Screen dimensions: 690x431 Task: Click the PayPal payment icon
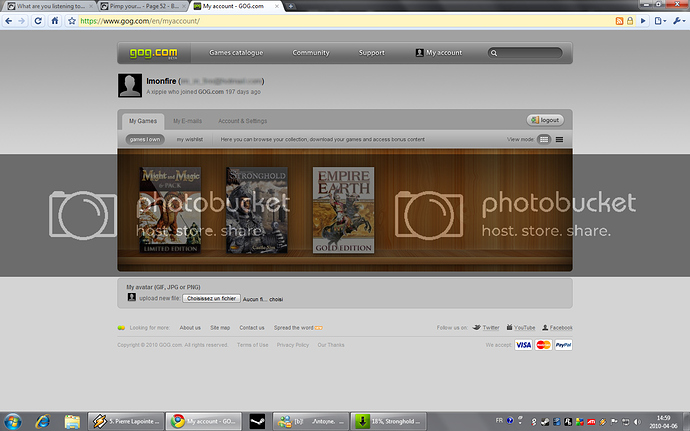point(563,345)
